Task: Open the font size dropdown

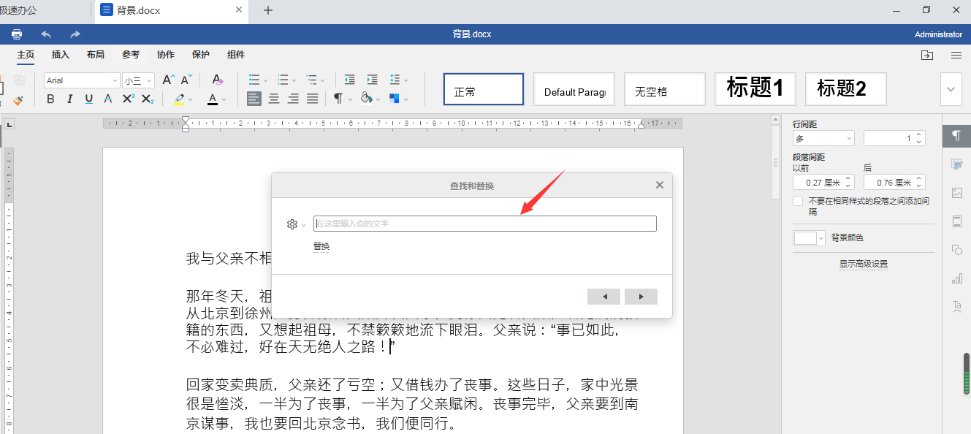Action: click(x=139, y=80)
